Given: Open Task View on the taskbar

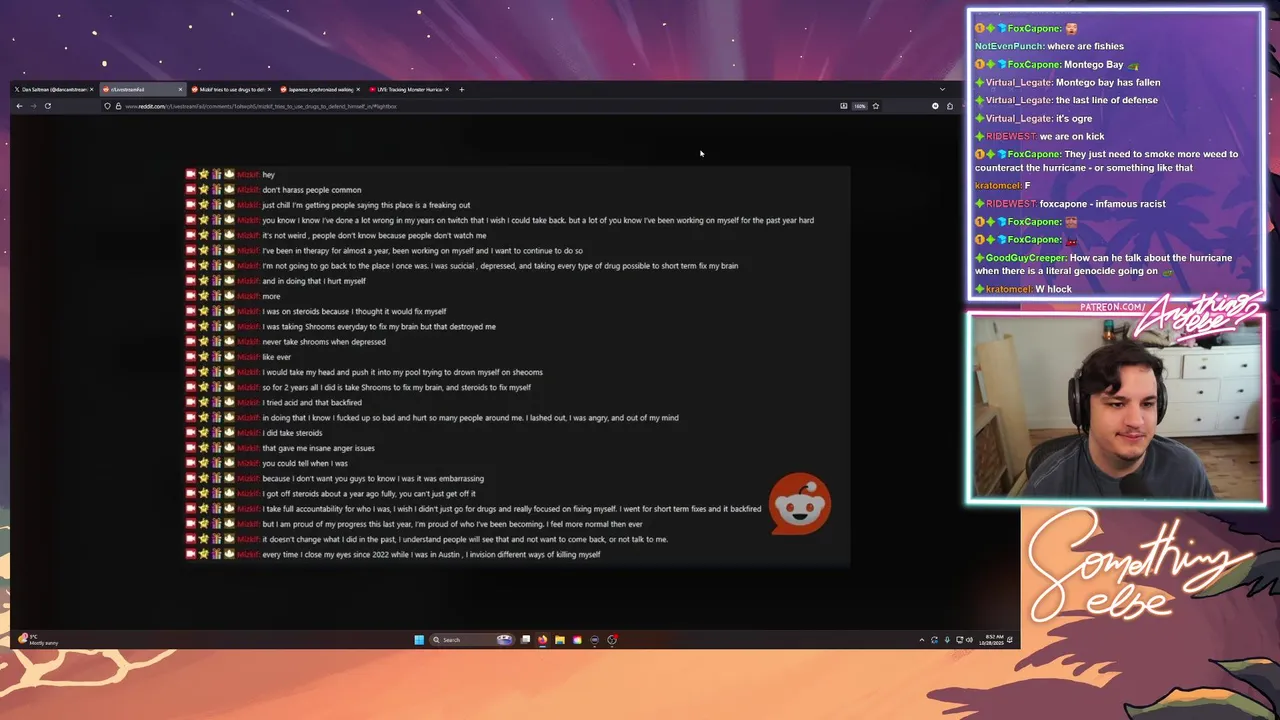Looking at the screenshot, I should 525,640.
